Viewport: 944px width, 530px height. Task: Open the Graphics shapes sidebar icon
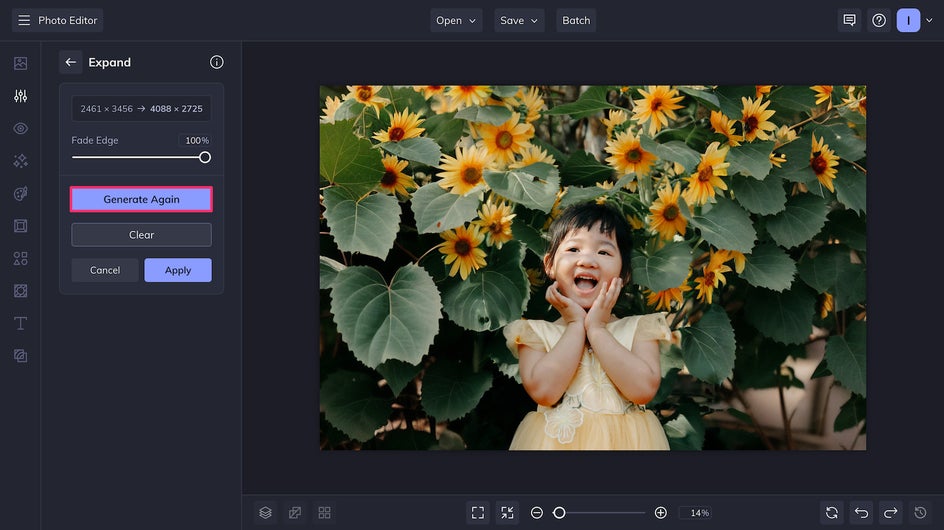pos(20,258)
